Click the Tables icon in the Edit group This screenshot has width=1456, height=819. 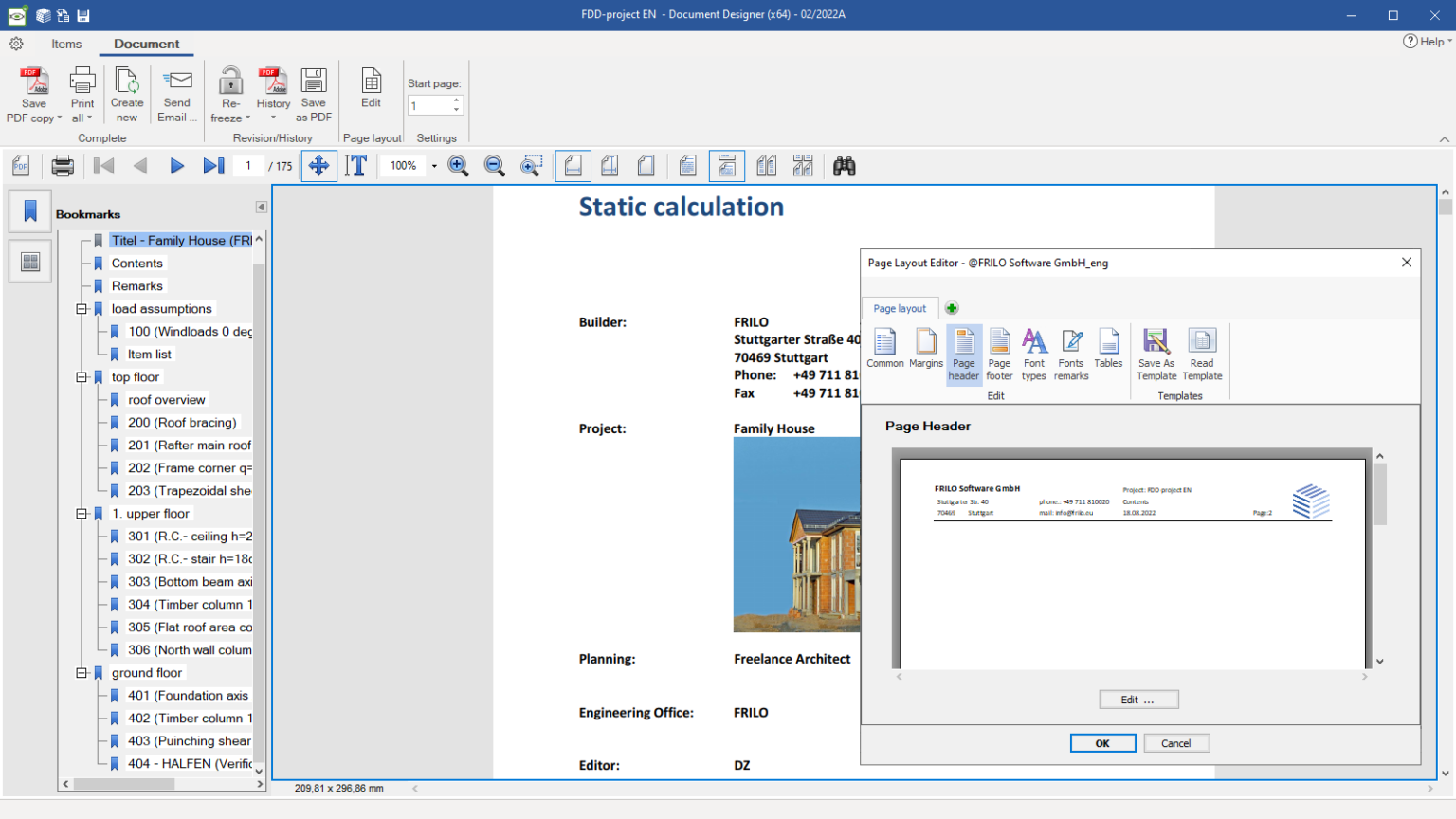point(1107,349)
